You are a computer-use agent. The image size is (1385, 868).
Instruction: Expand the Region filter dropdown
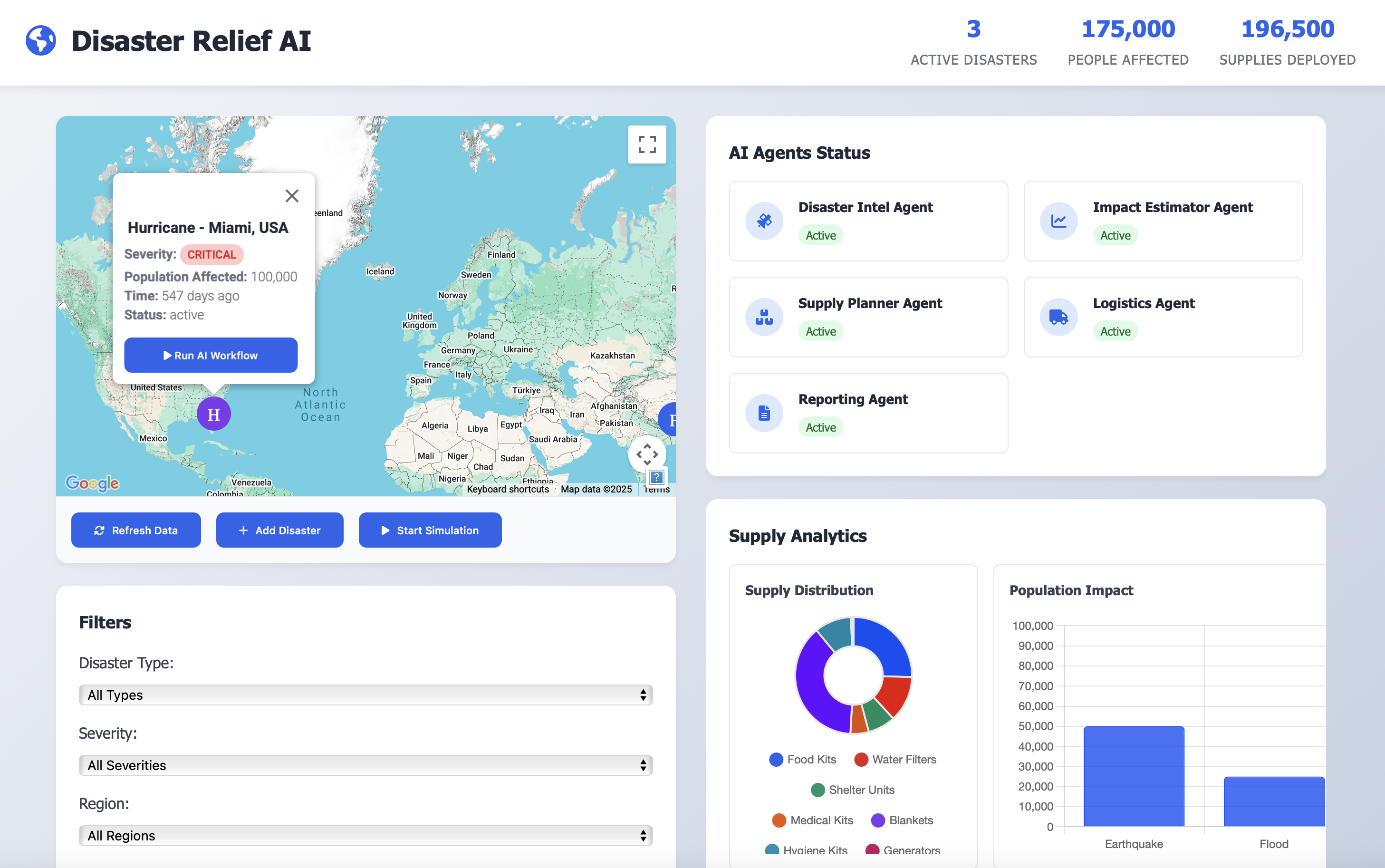coord(365,836)
